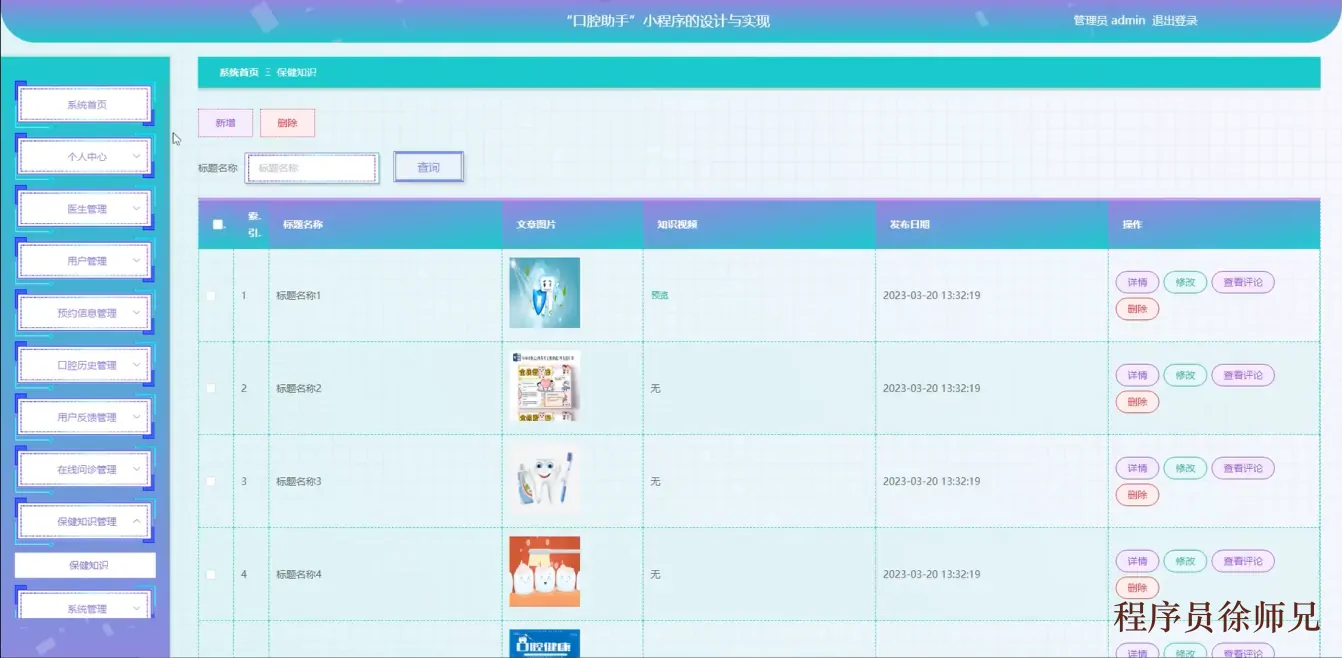Open the article image thumbnail for 标题名称3

(x=544, y=479)
